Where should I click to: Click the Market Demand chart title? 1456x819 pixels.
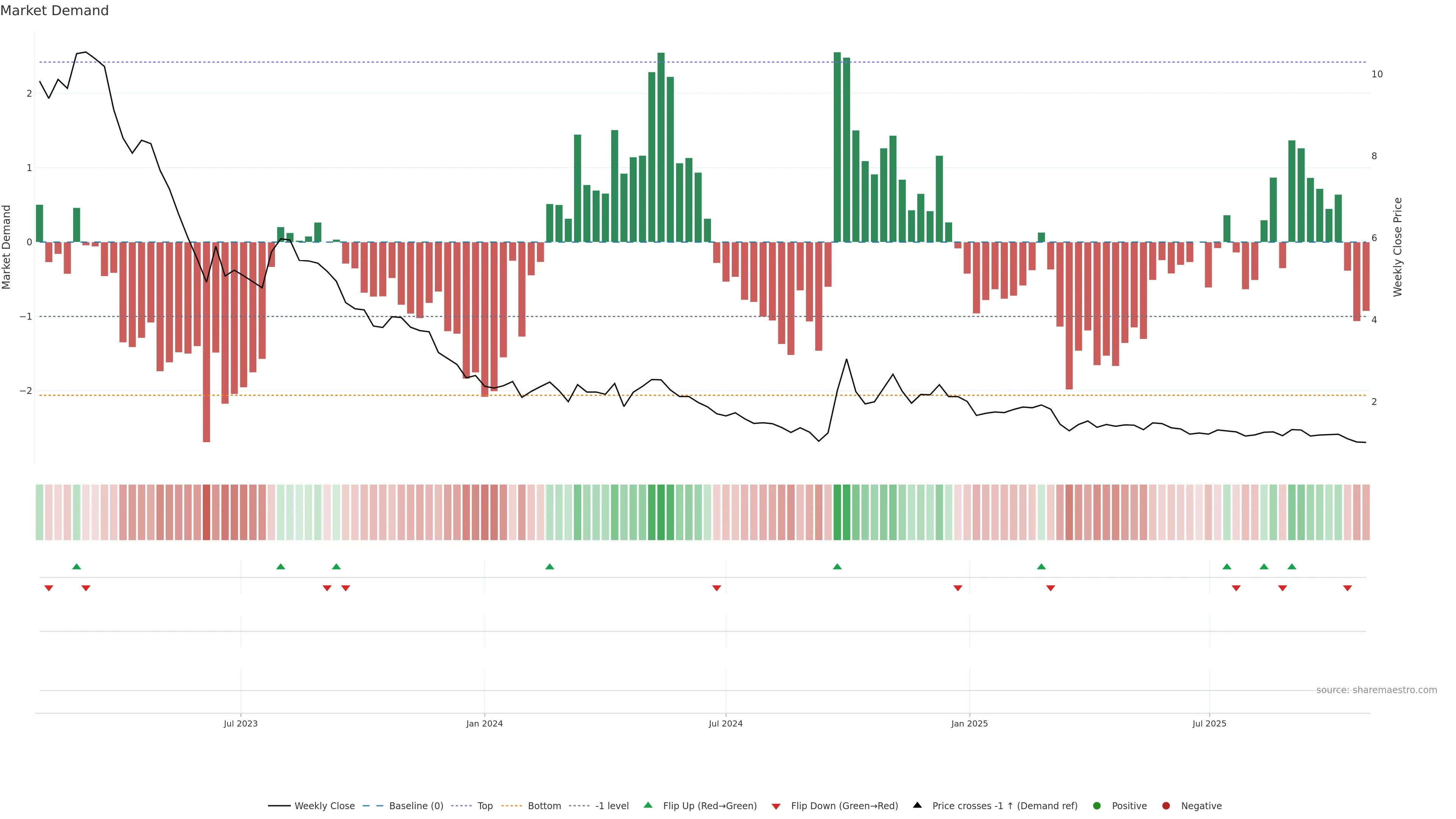54,11
